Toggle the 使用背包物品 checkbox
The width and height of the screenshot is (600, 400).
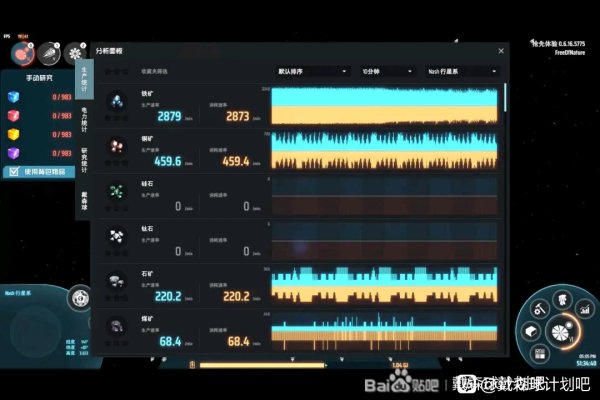click(13, 172)
